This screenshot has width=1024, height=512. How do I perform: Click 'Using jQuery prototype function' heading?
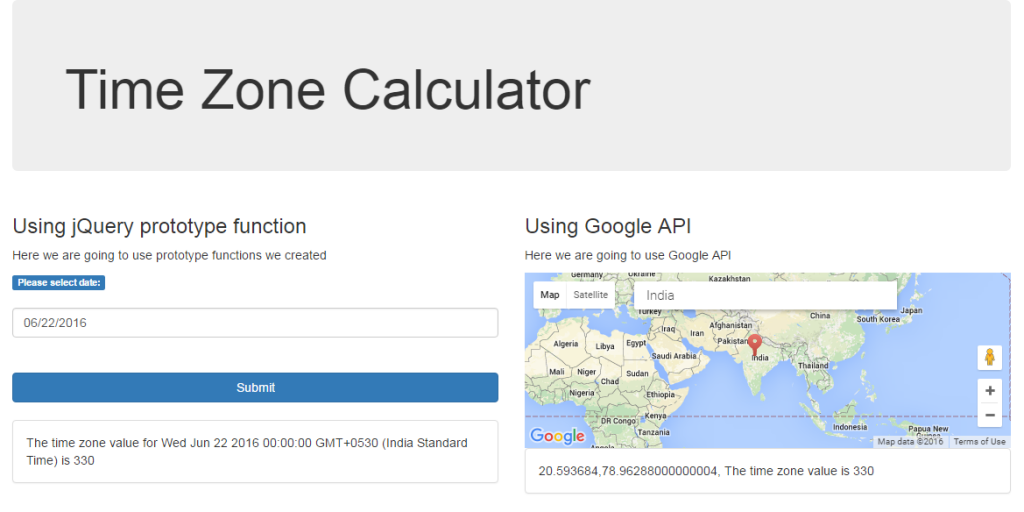pos(159,226)
